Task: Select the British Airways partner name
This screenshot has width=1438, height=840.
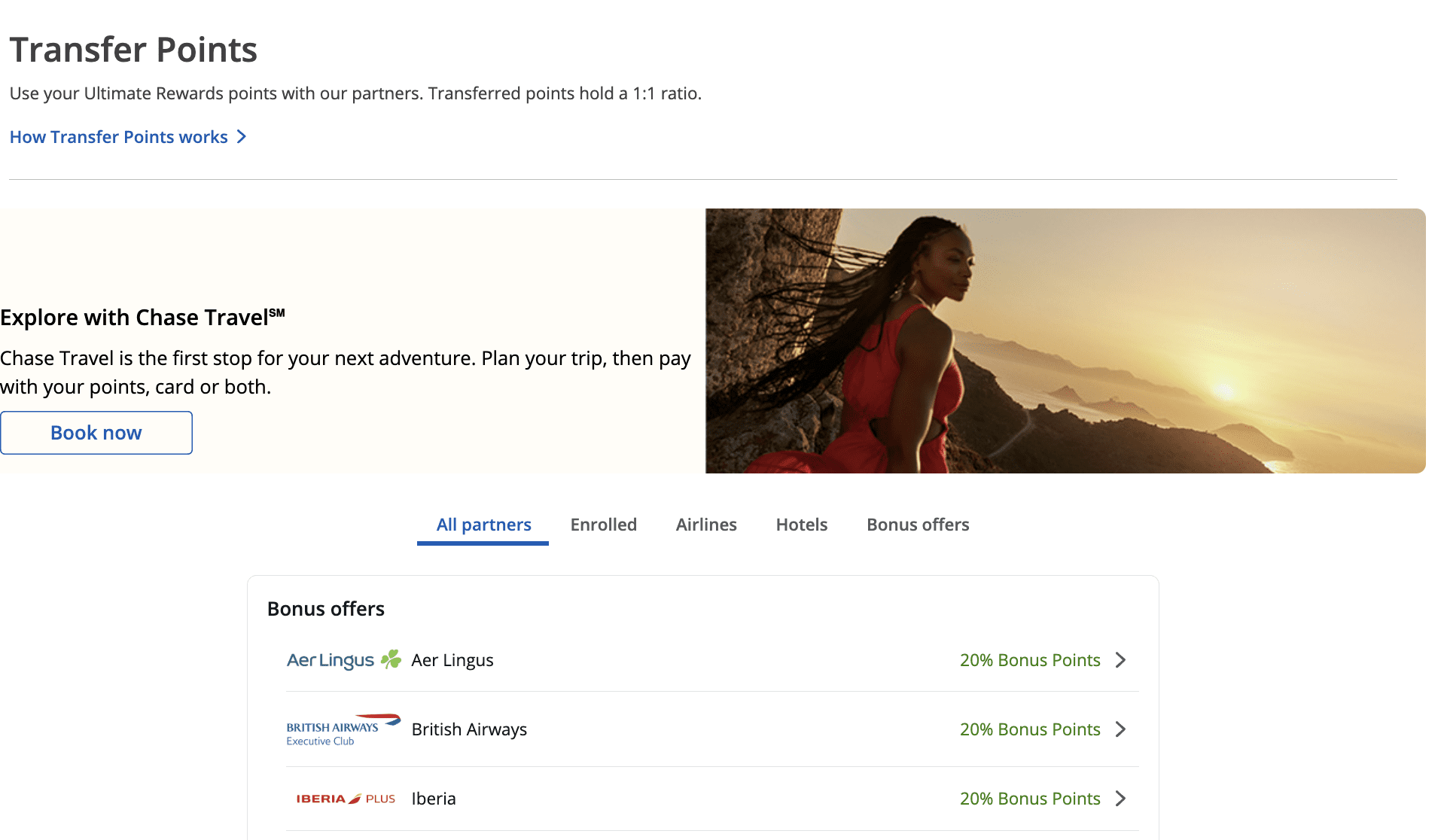Action: [469, 729]
